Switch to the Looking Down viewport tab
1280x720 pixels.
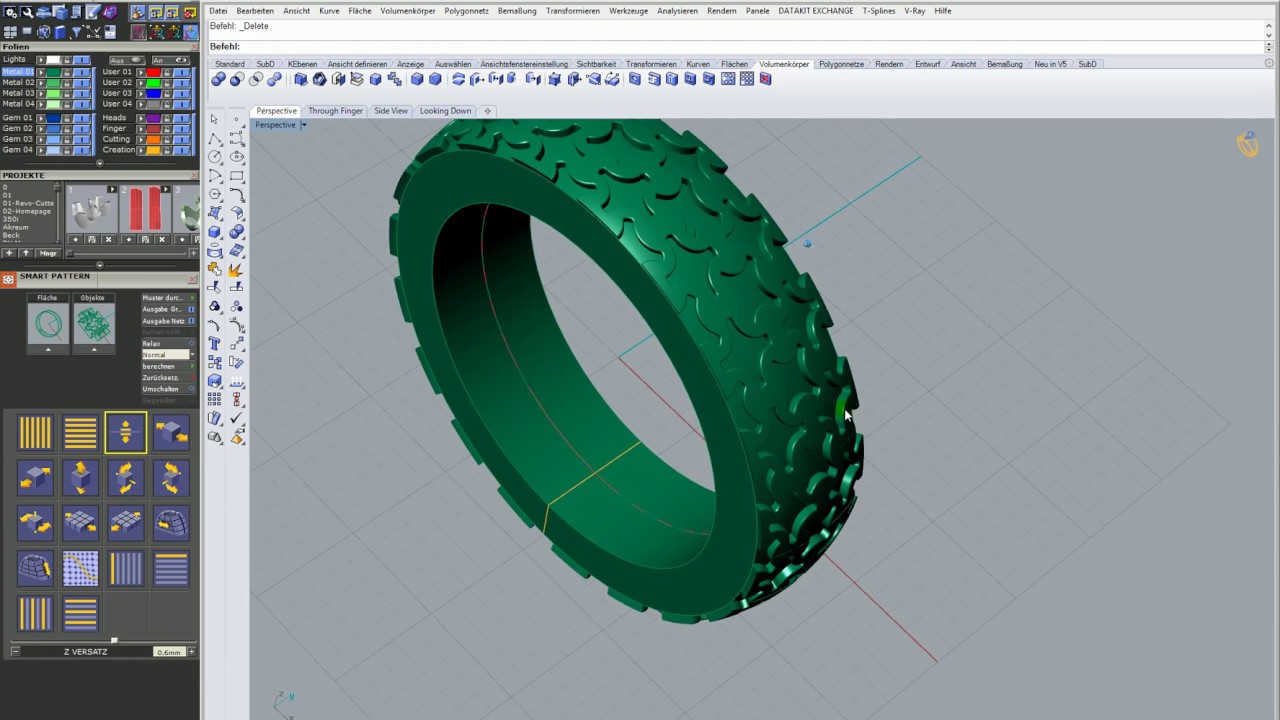[x=445, y=111]
